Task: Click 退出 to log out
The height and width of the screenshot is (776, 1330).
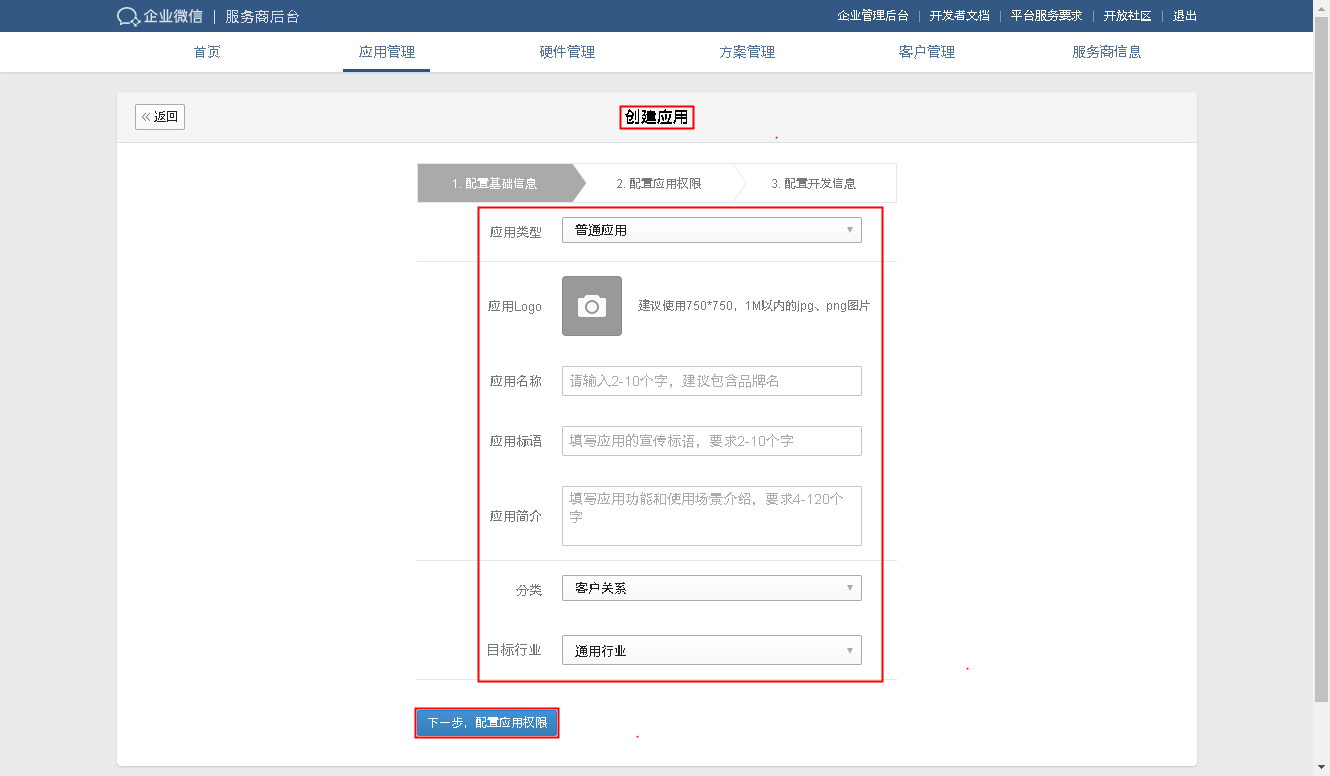Action: click(1184, 16)
